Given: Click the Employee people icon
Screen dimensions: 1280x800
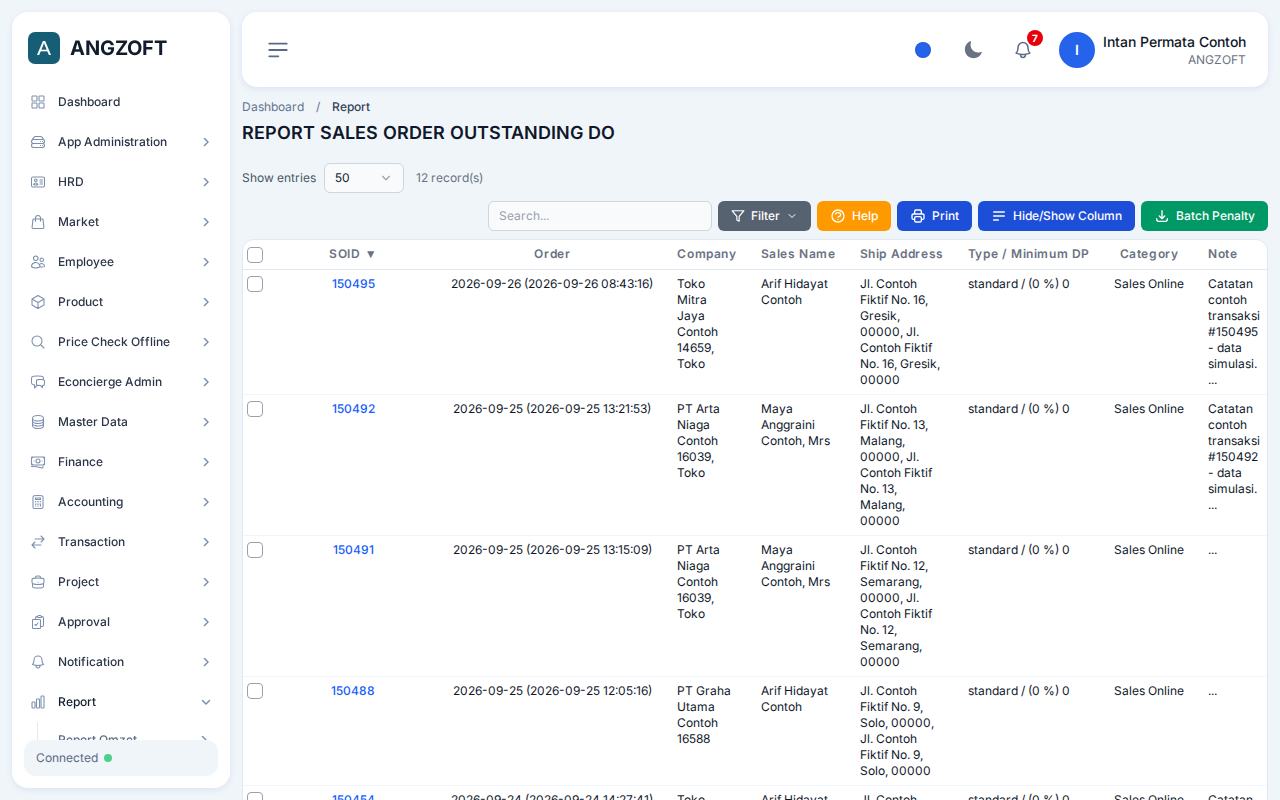Looking at the screenshot, I should click(x=38, y=262).
